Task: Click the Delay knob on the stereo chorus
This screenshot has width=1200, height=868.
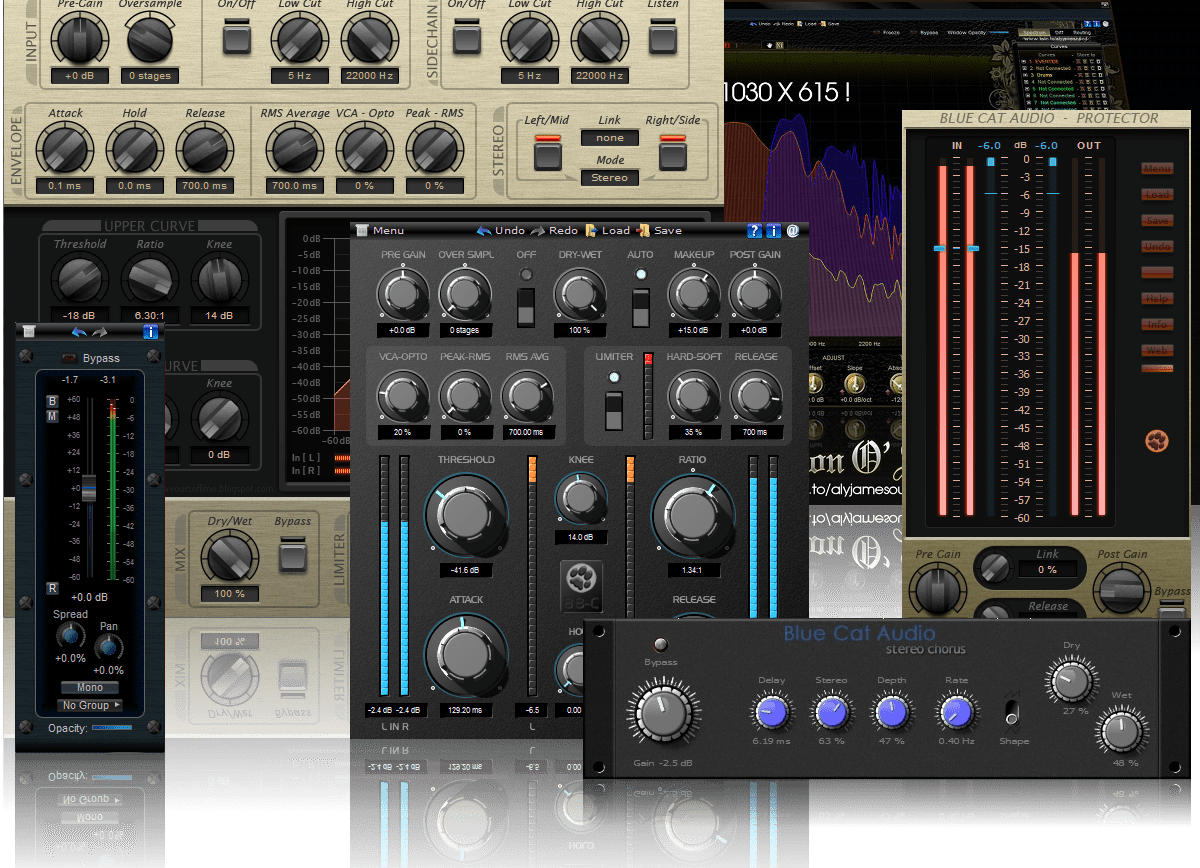Action: [x=771, y=713]
